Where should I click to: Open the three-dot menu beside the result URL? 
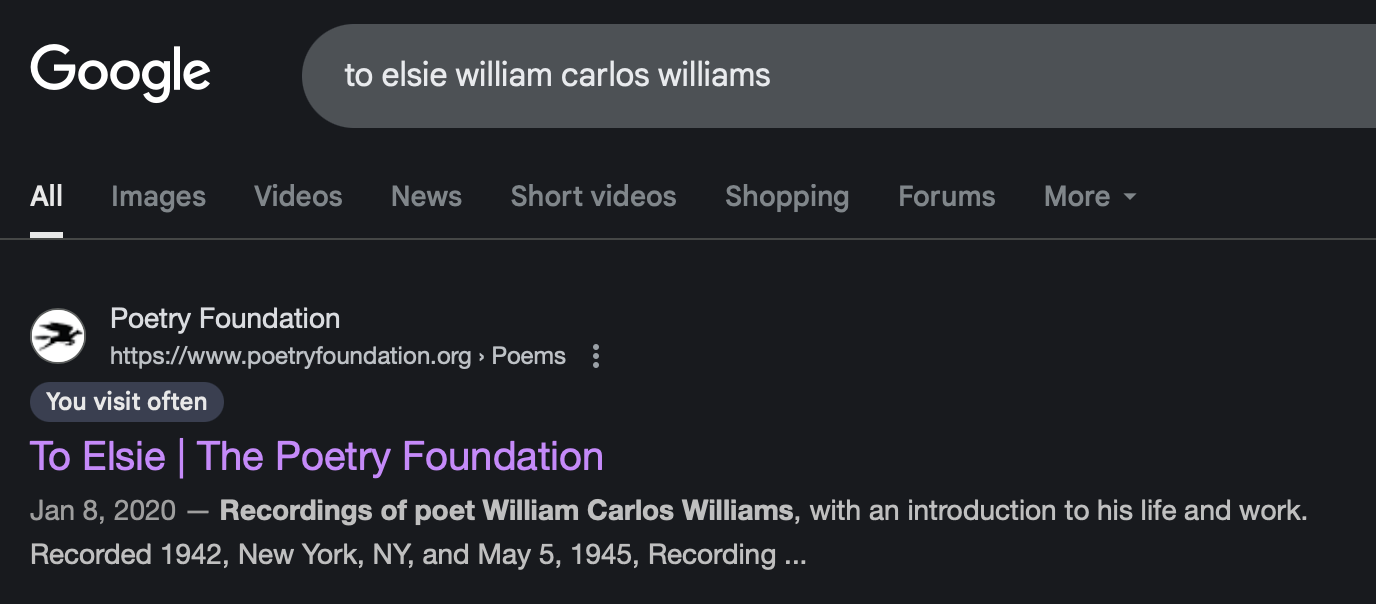tap(596, 356)
